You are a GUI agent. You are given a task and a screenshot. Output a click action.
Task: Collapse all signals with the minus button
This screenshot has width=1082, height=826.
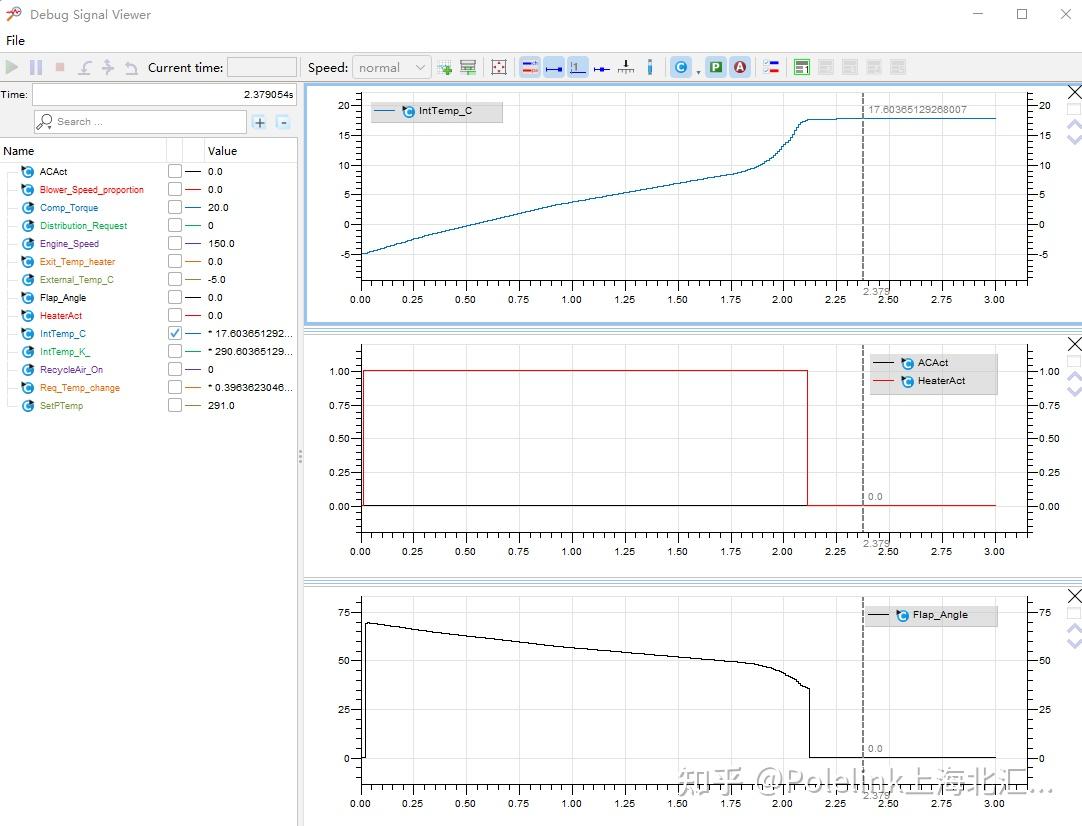[283, 122]
